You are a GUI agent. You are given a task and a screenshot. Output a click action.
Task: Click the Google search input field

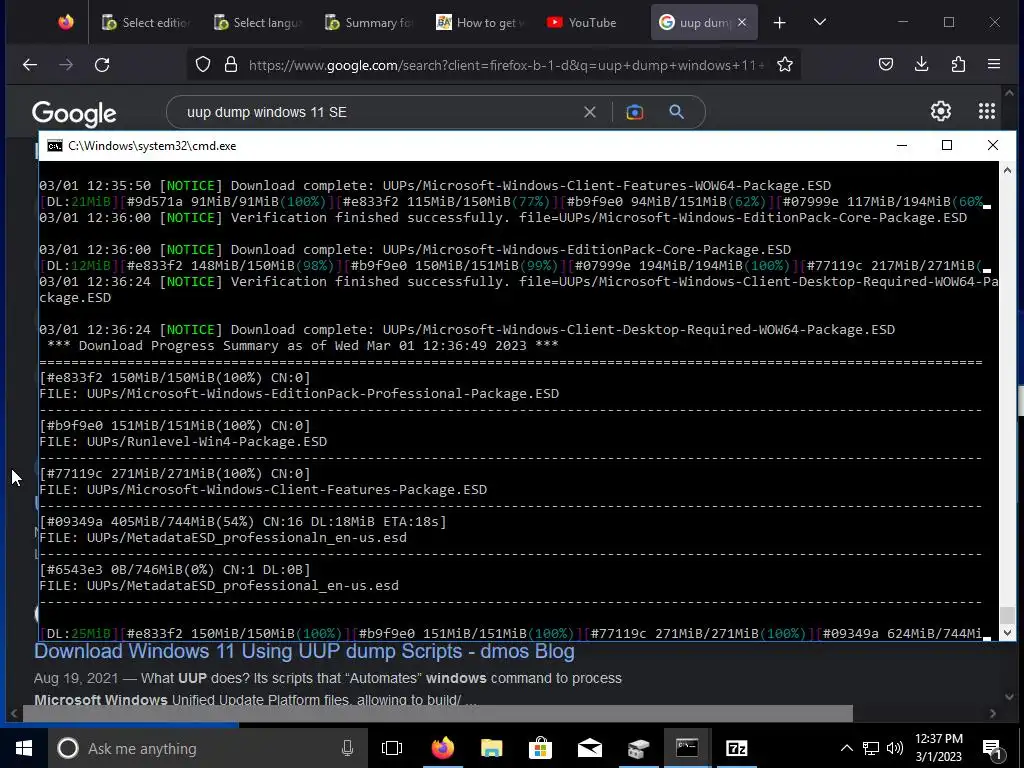point(379,112)
